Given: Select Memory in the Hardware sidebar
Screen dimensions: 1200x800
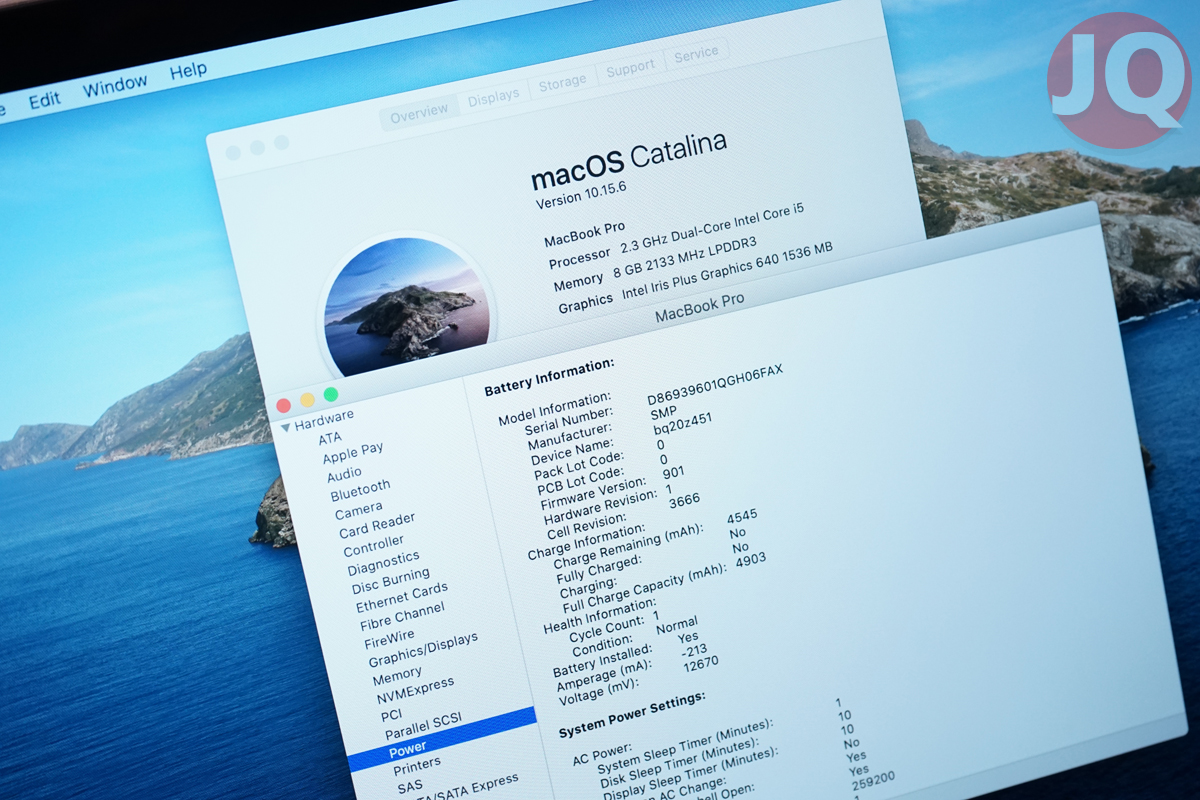Looking at the screenshot, I should point(398,674).
